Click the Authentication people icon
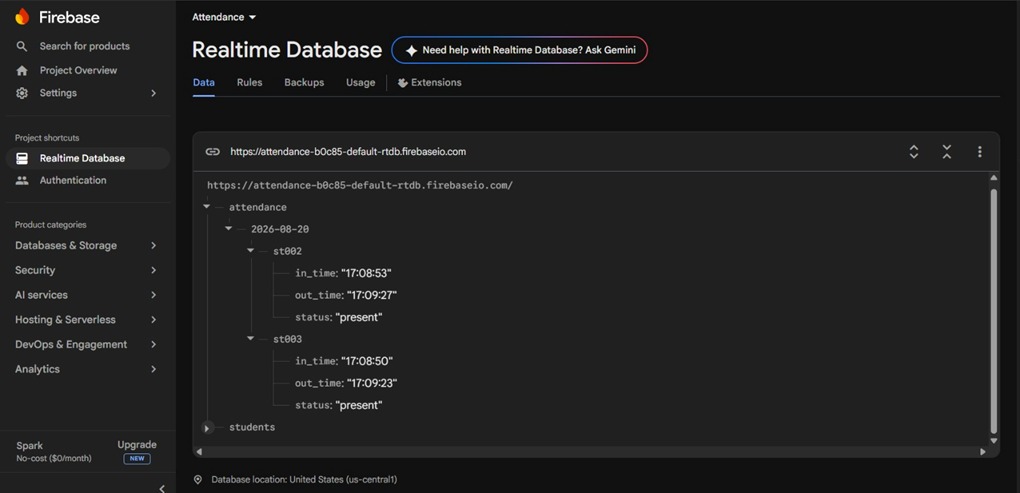The height and width of the screenshot is (493, 1020). (x=22, y=180)
